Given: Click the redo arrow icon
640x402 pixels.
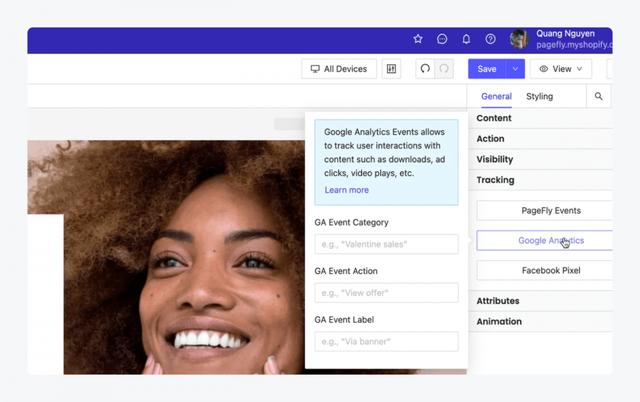Looking at the screenshot, I should pos(444,69).
